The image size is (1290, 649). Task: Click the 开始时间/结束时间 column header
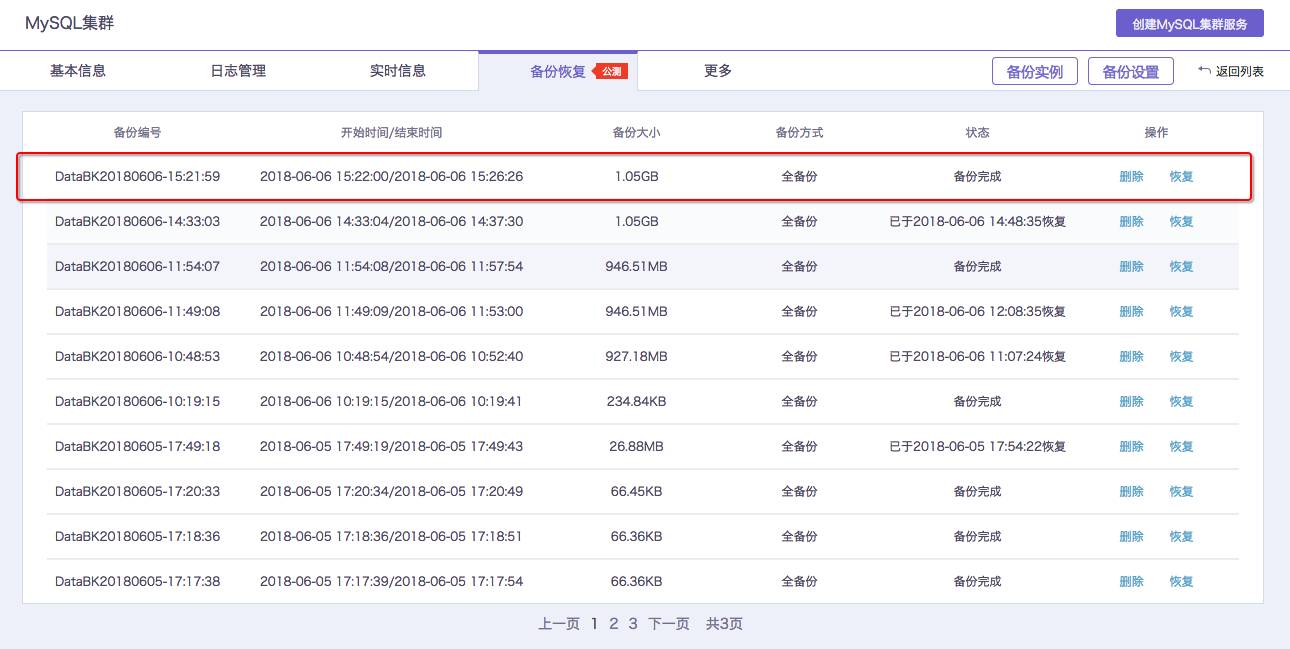(391, 132)
